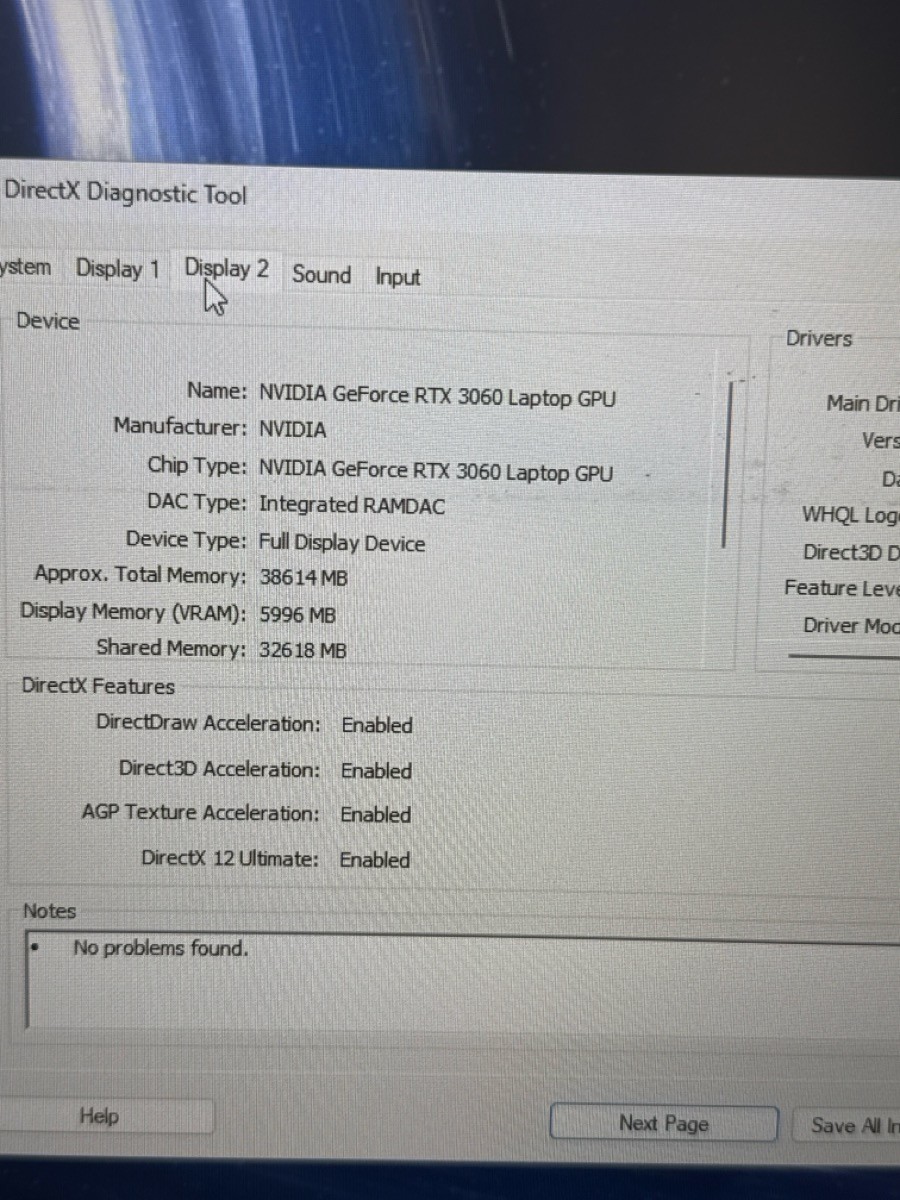Click the Display Memory (VRAM) label
Image resolution: width=900 pixels, height=1200 pixels.
[x=133, y=612]
